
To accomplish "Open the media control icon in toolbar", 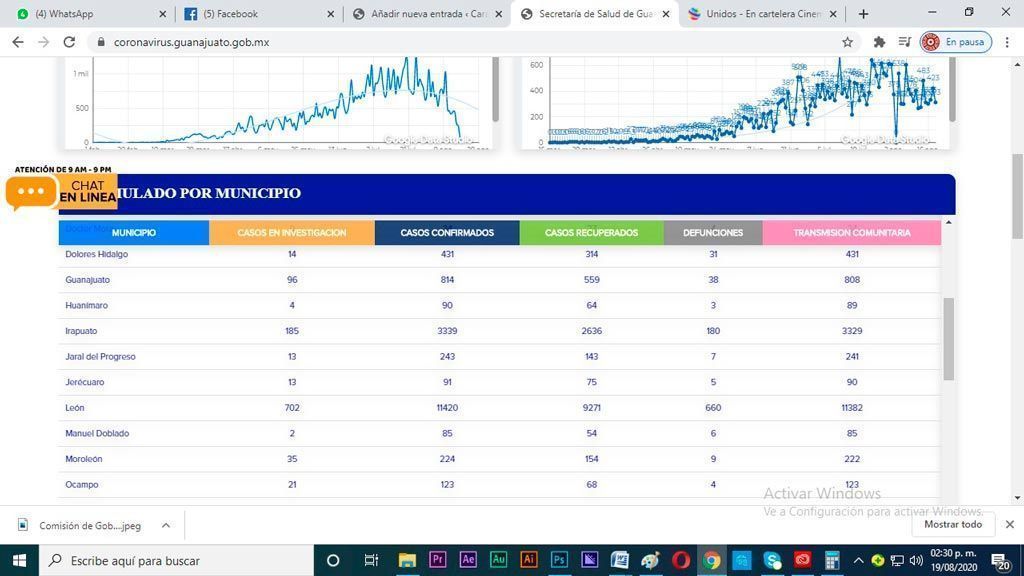I will tap(904, 42).
